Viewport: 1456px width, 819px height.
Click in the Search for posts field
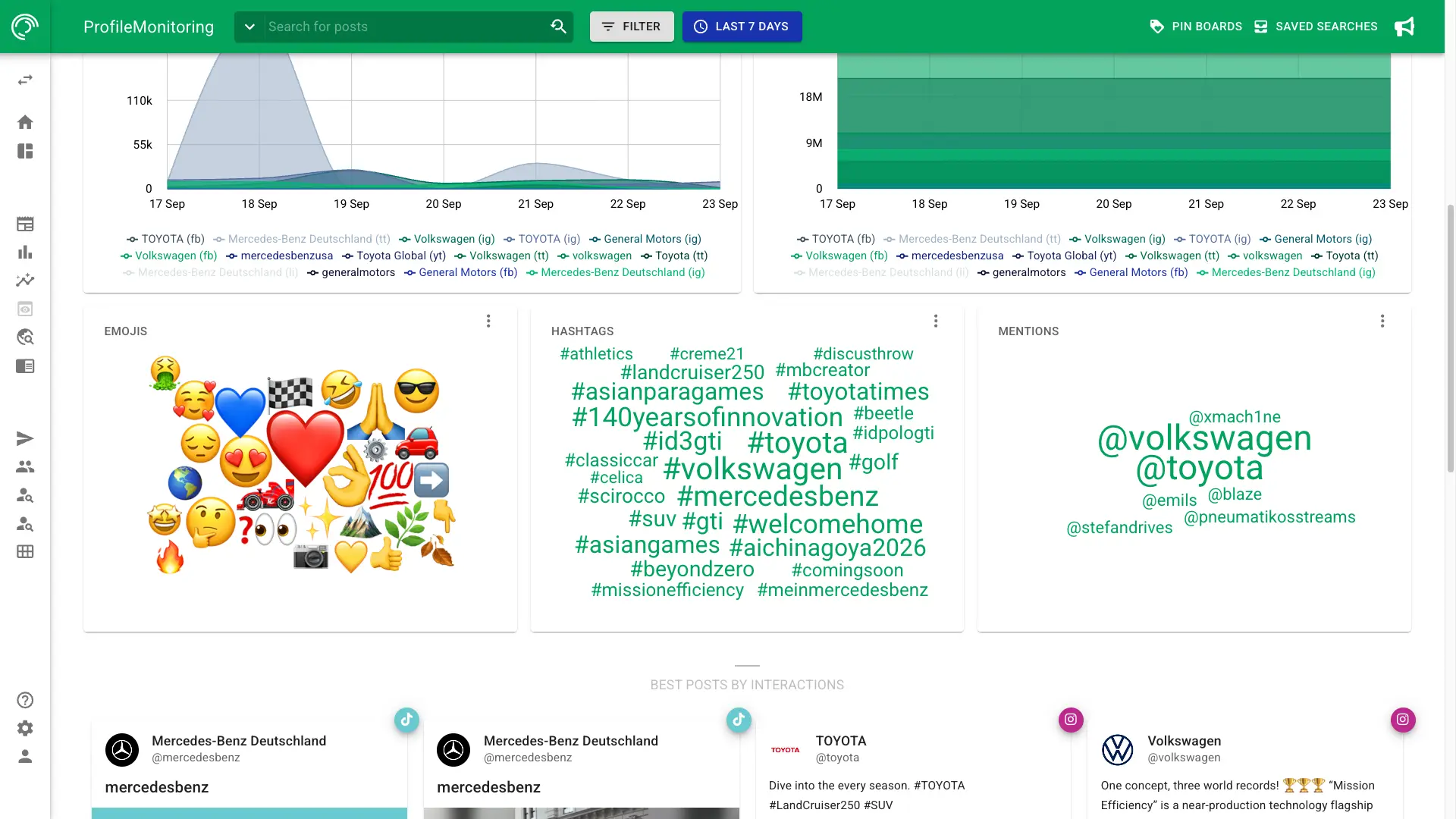[406, 27]
